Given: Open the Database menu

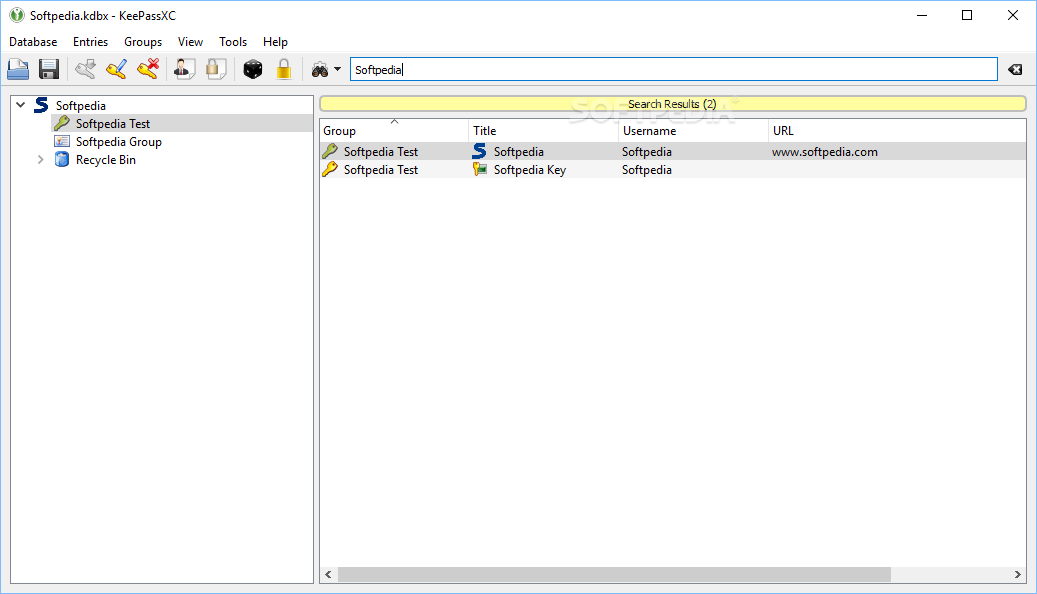Looking at the screenshot, I should (33, 42).
